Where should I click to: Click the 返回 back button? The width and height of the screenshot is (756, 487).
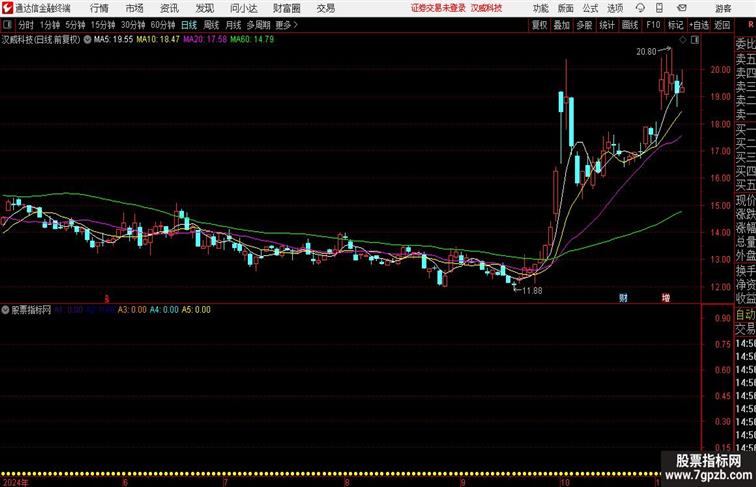(x=722, y=25)
